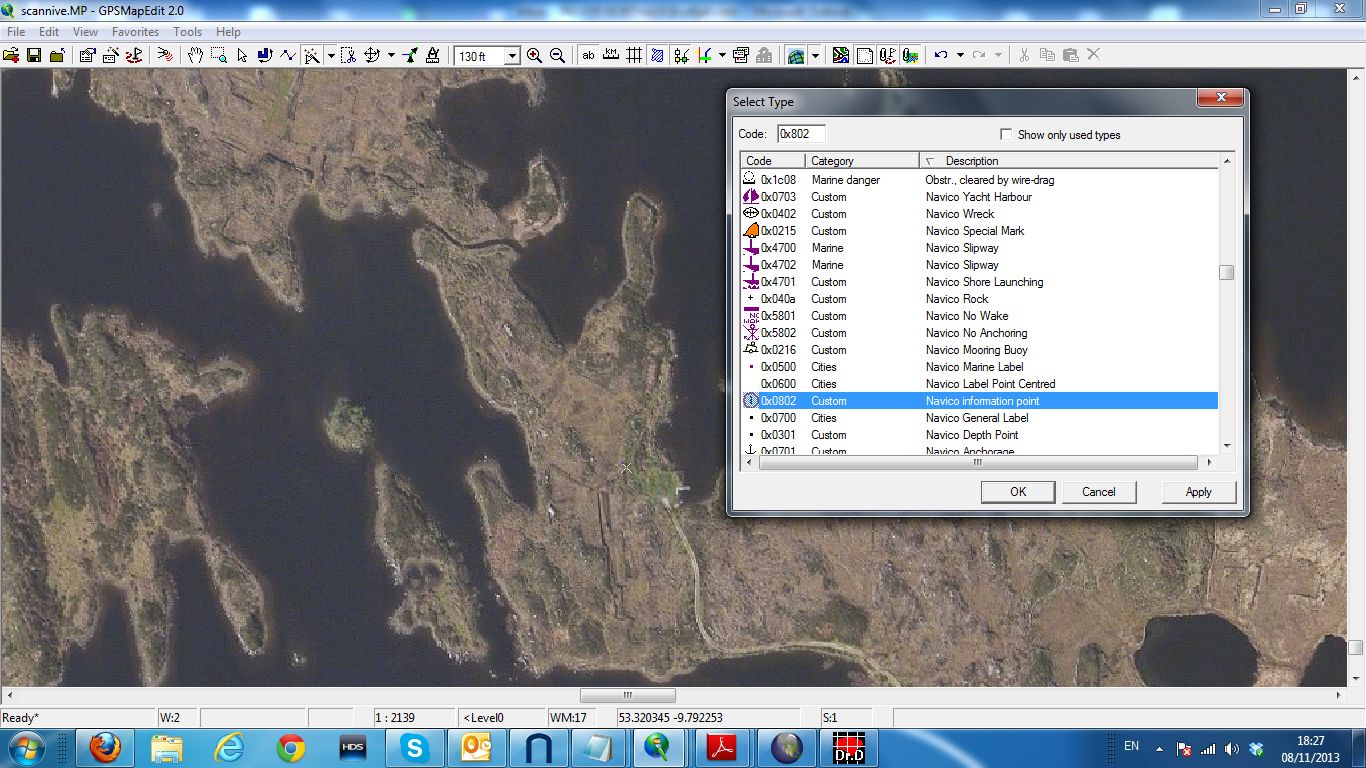This screenshot has width=1366, height=768.
Task: Click the OK button in Select Type
Action: point(1018,492)
